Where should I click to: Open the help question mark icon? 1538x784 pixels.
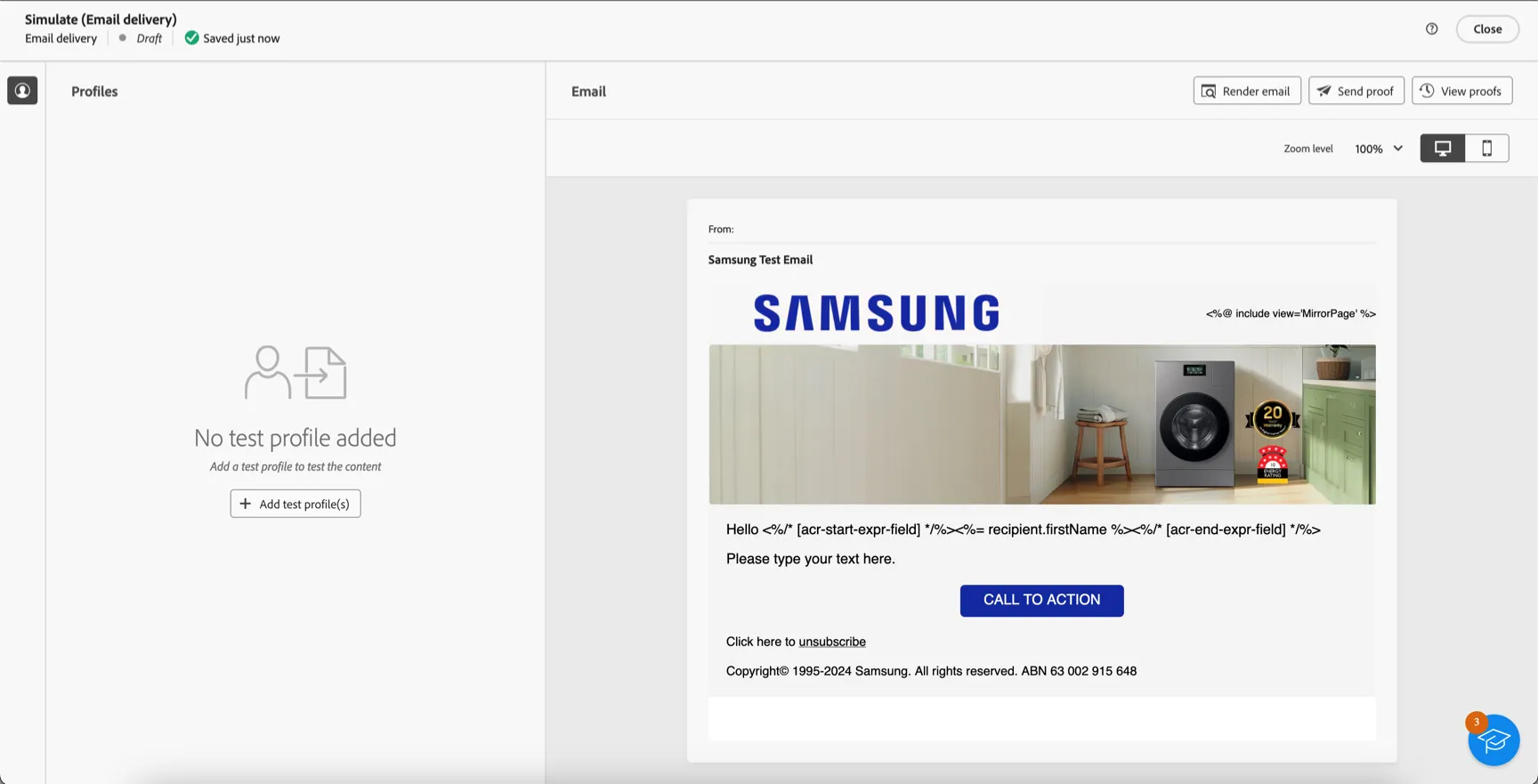tap(1431, 28)
